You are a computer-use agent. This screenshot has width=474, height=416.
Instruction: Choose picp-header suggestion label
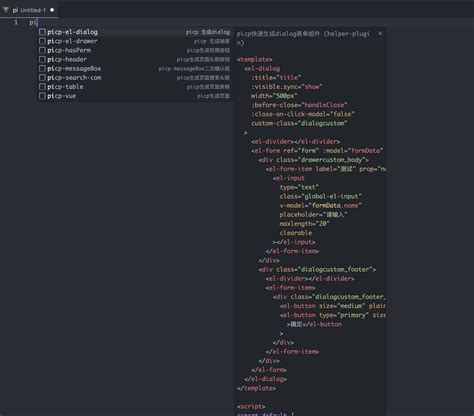[67, 59]
